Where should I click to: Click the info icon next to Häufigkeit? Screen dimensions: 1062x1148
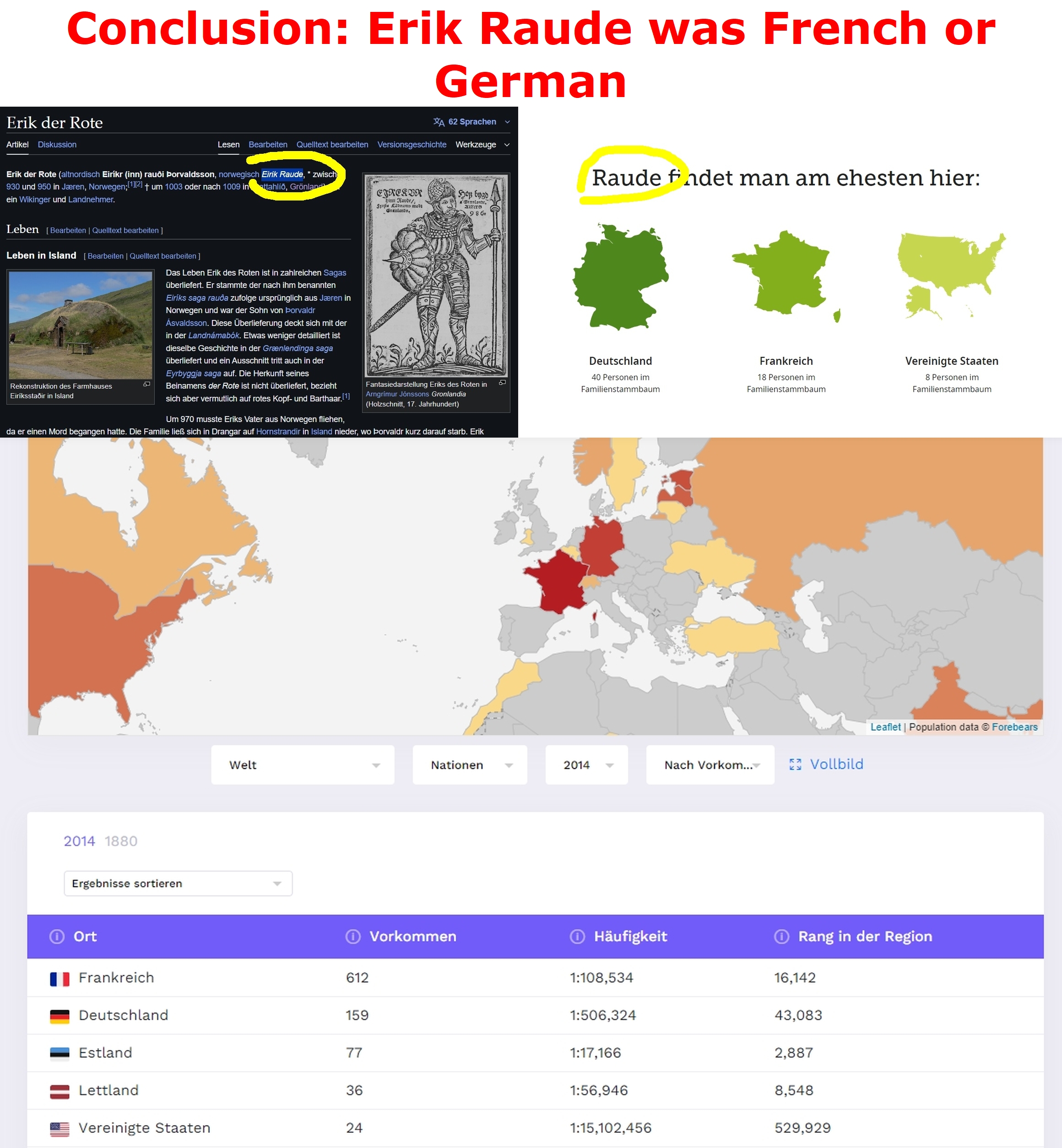pos(577,937)
